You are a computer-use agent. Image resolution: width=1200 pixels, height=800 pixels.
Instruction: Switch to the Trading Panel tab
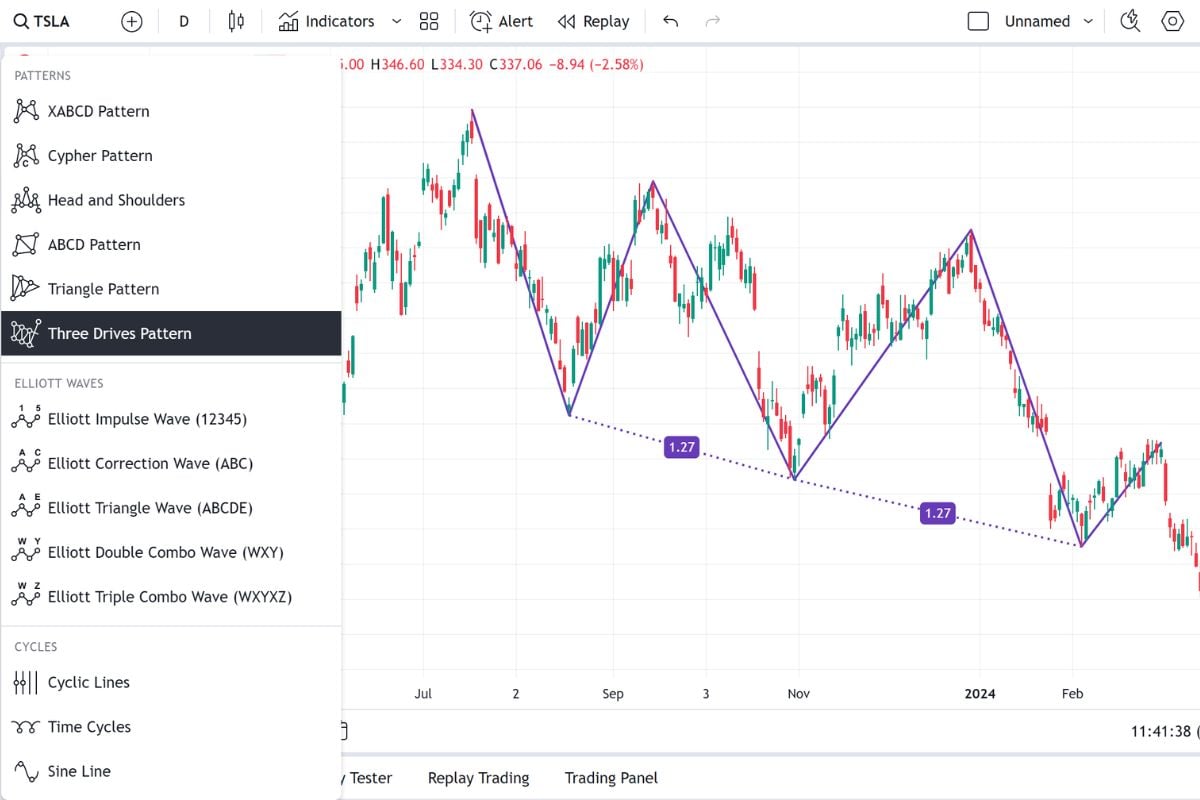point(610,777)
